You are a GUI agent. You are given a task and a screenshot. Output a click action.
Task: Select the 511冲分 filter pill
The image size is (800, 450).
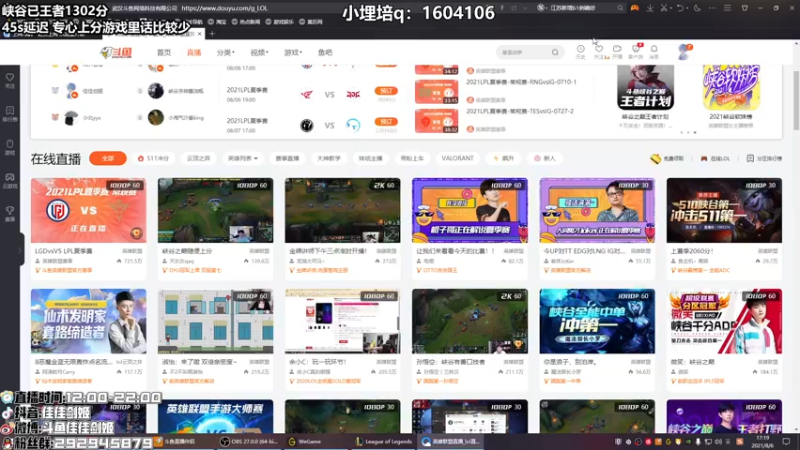pyautogui.click(x=153, y=158)
